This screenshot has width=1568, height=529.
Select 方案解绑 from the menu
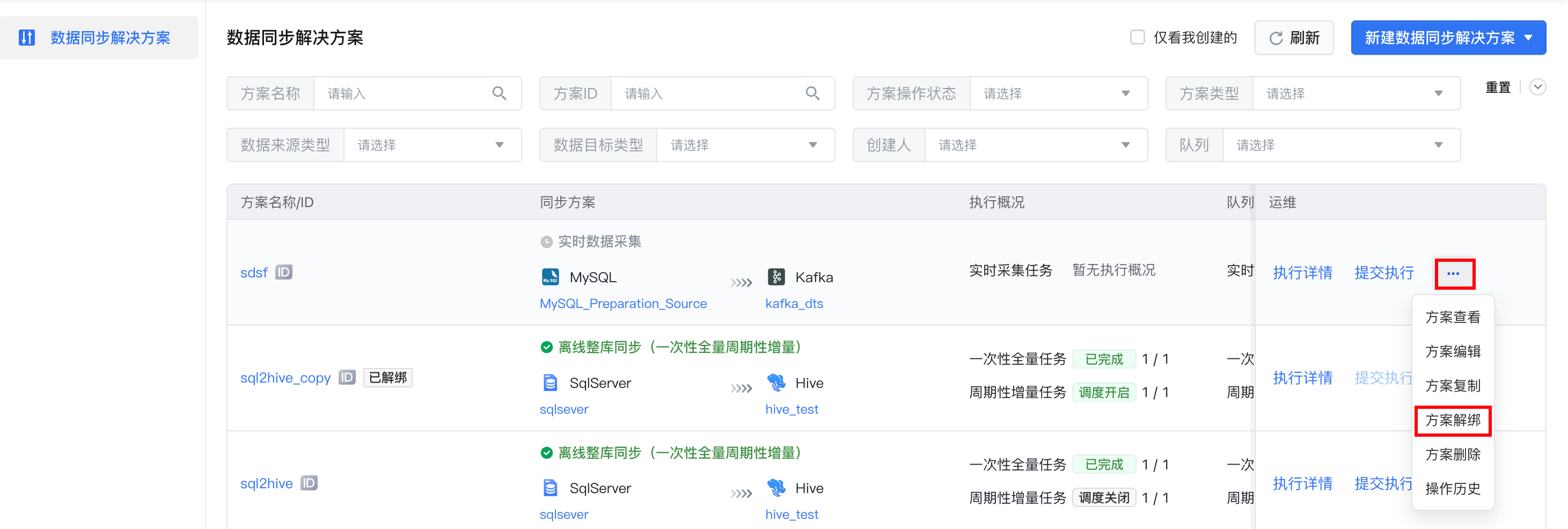(1453, 420)
